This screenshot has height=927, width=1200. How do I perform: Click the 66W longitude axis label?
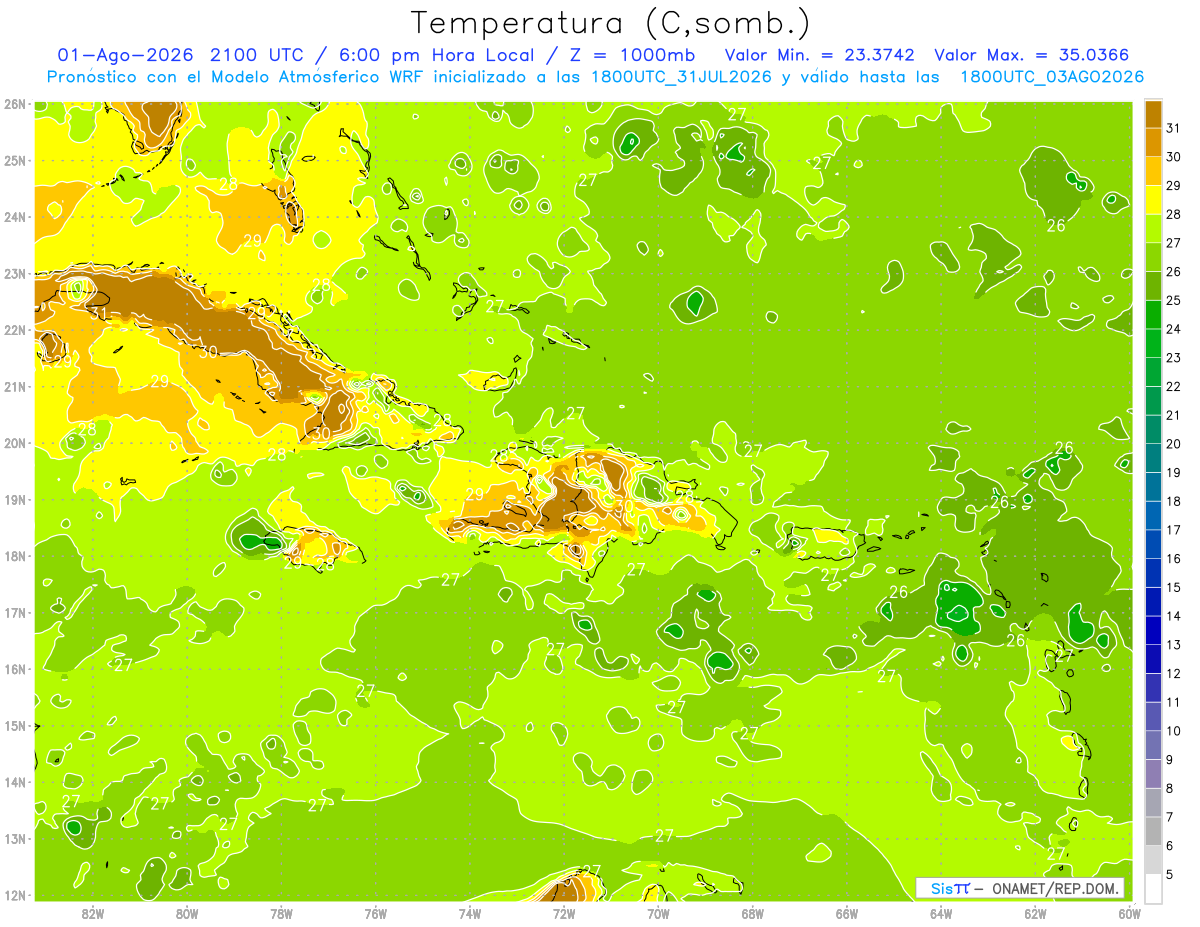(x=847, y=913)
